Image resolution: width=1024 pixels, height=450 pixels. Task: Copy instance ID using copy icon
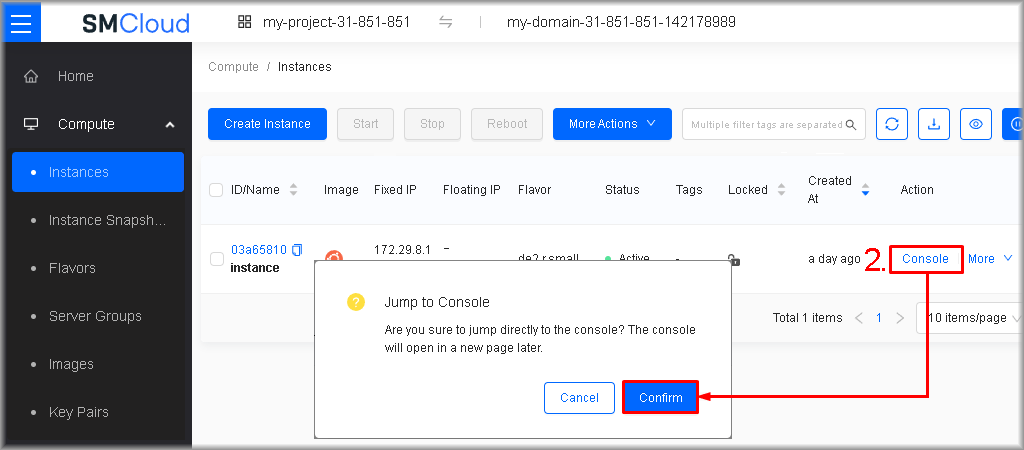coord(297,250)
